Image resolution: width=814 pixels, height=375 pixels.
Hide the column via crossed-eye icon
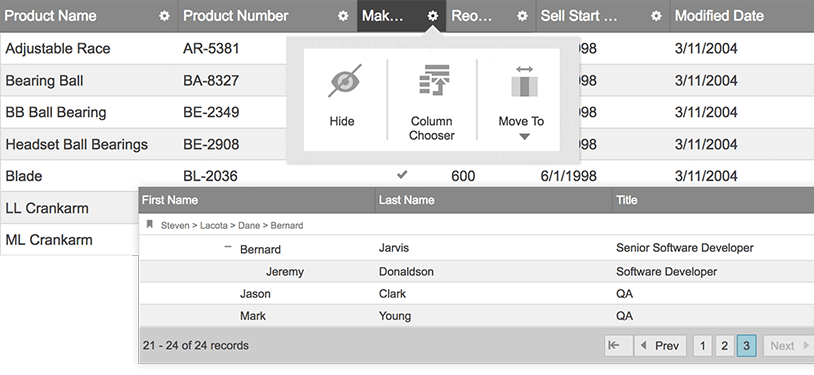pyautogui.click(x=345, y=81)
